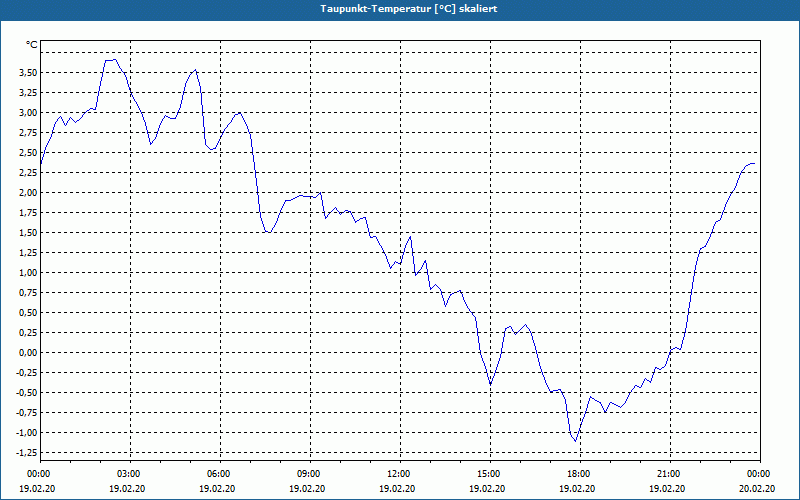Viewport: 800px width, 500px height.
Task: Select the "3,50" y-axis label
Action: pyautogui.click(x=28, y=72)
